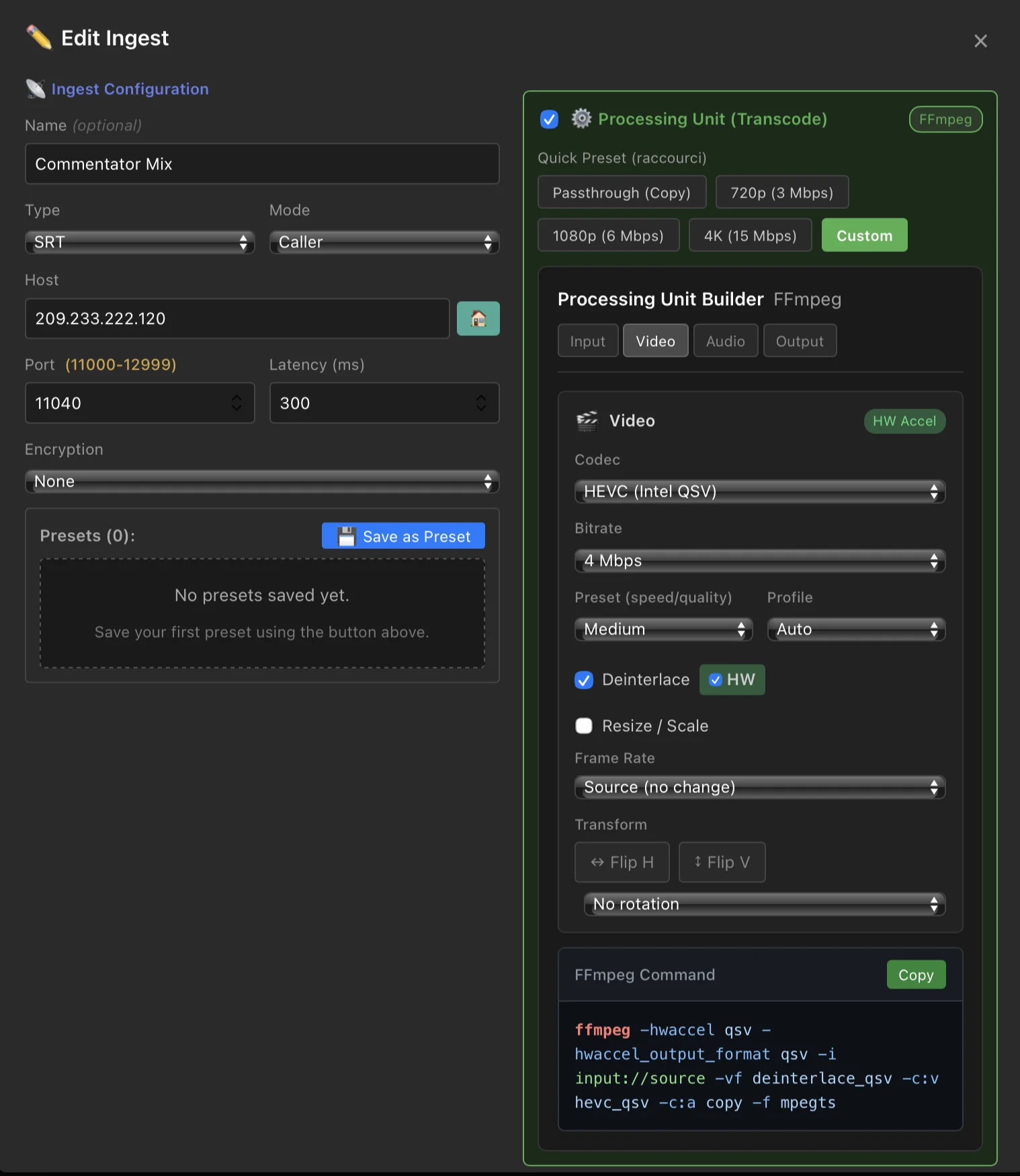Image resolution: width=1020 pixels, height=1176 pixels.
Task: Open the Codec dropdown showing HEVC (Intel QSV)
Action: 760,491
